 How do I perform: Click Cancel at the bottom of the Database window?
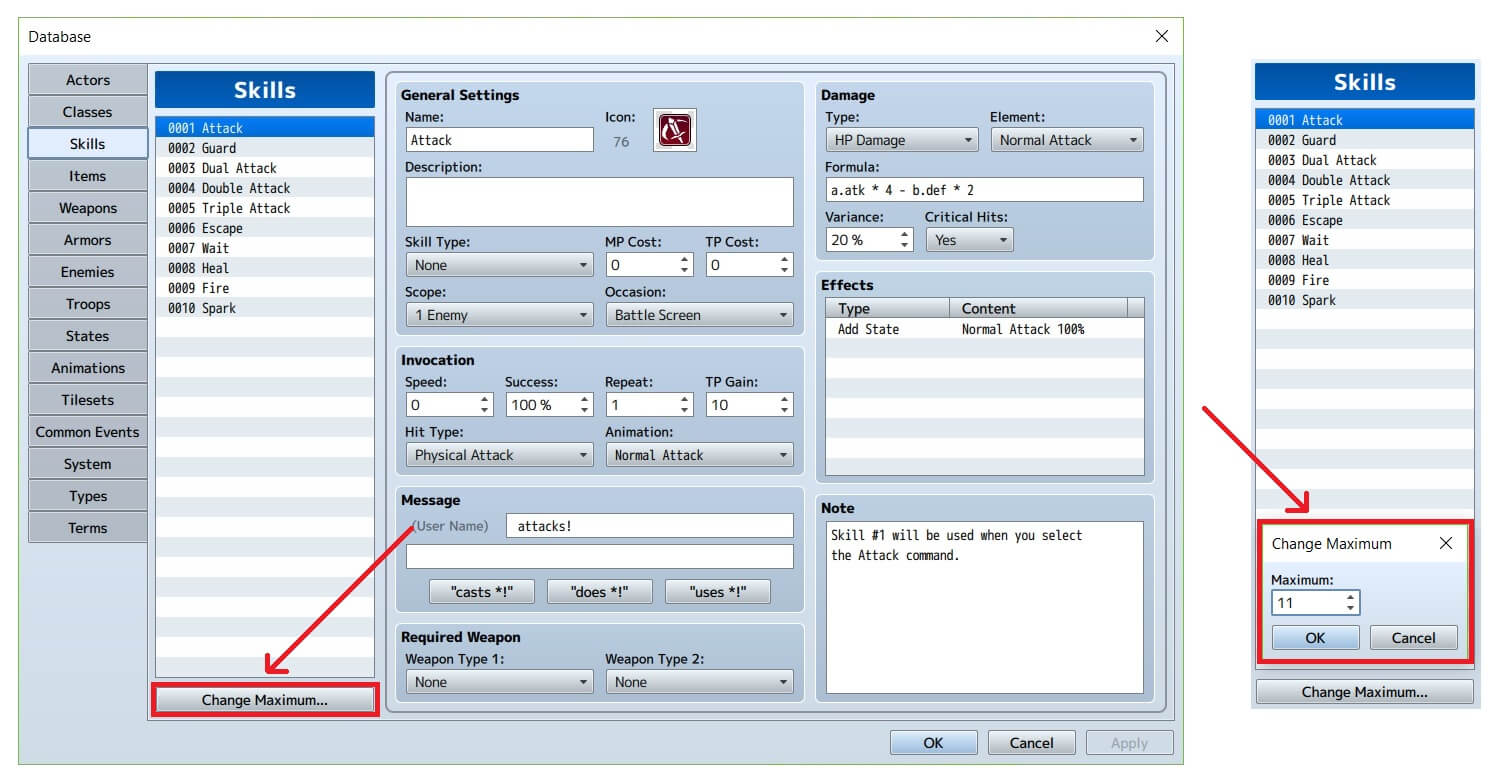[1031, 743]
